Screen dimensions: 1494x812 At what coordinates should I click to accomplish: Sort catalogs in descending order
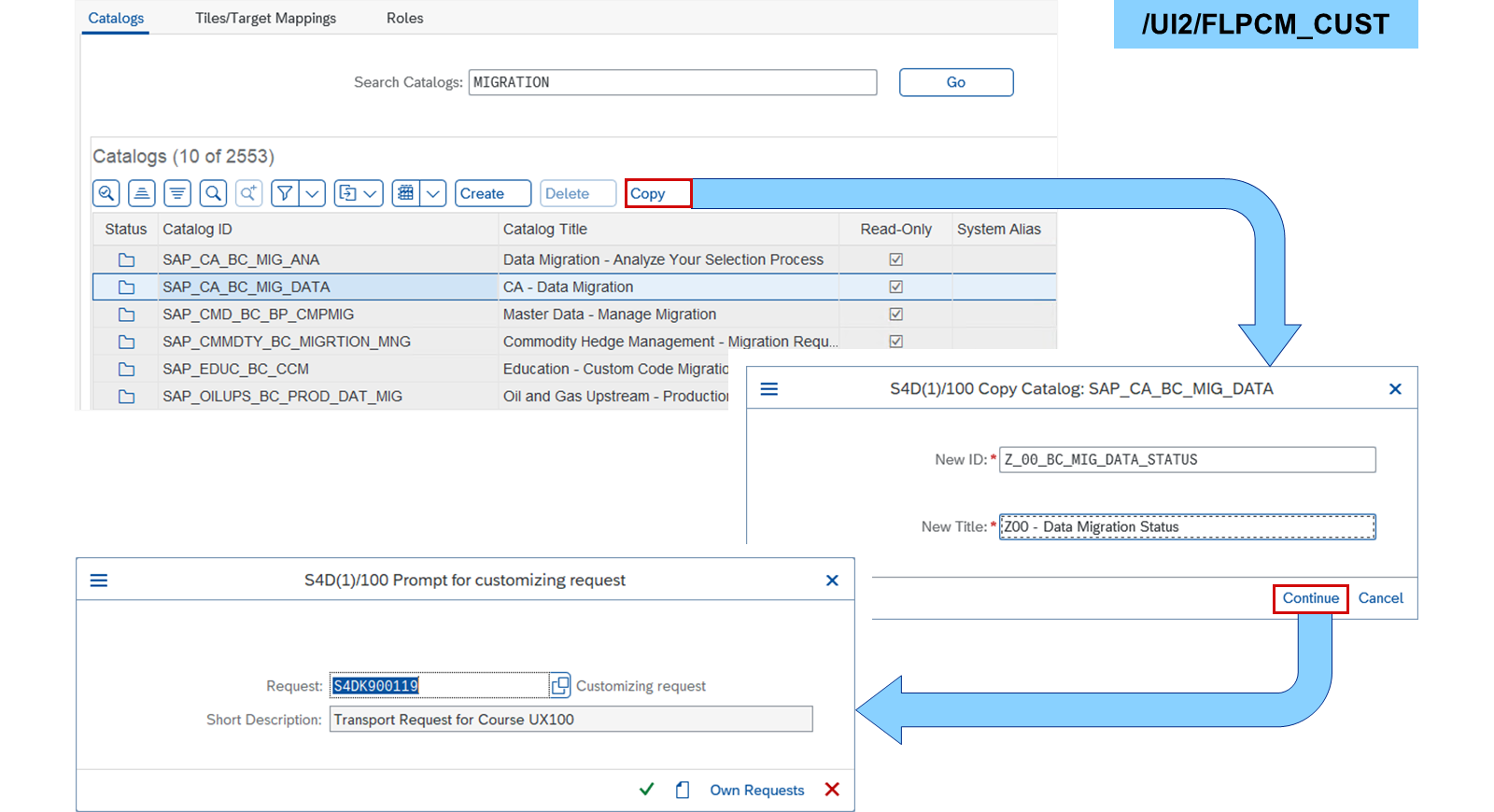pos(177,193)
